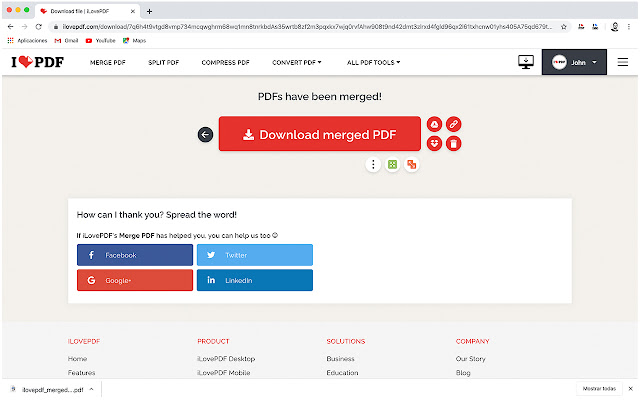Open the Aplicaciones bookmarks shortcut

(27, 40)
